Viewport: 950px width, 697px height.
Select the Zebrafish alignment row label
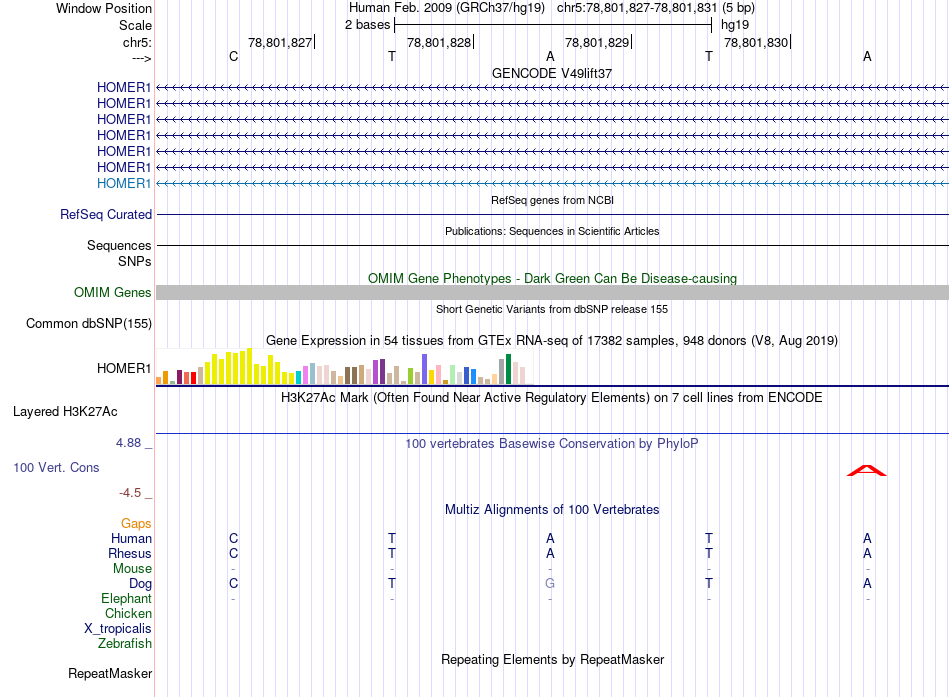pyautogui.click(x=125, y=643)
